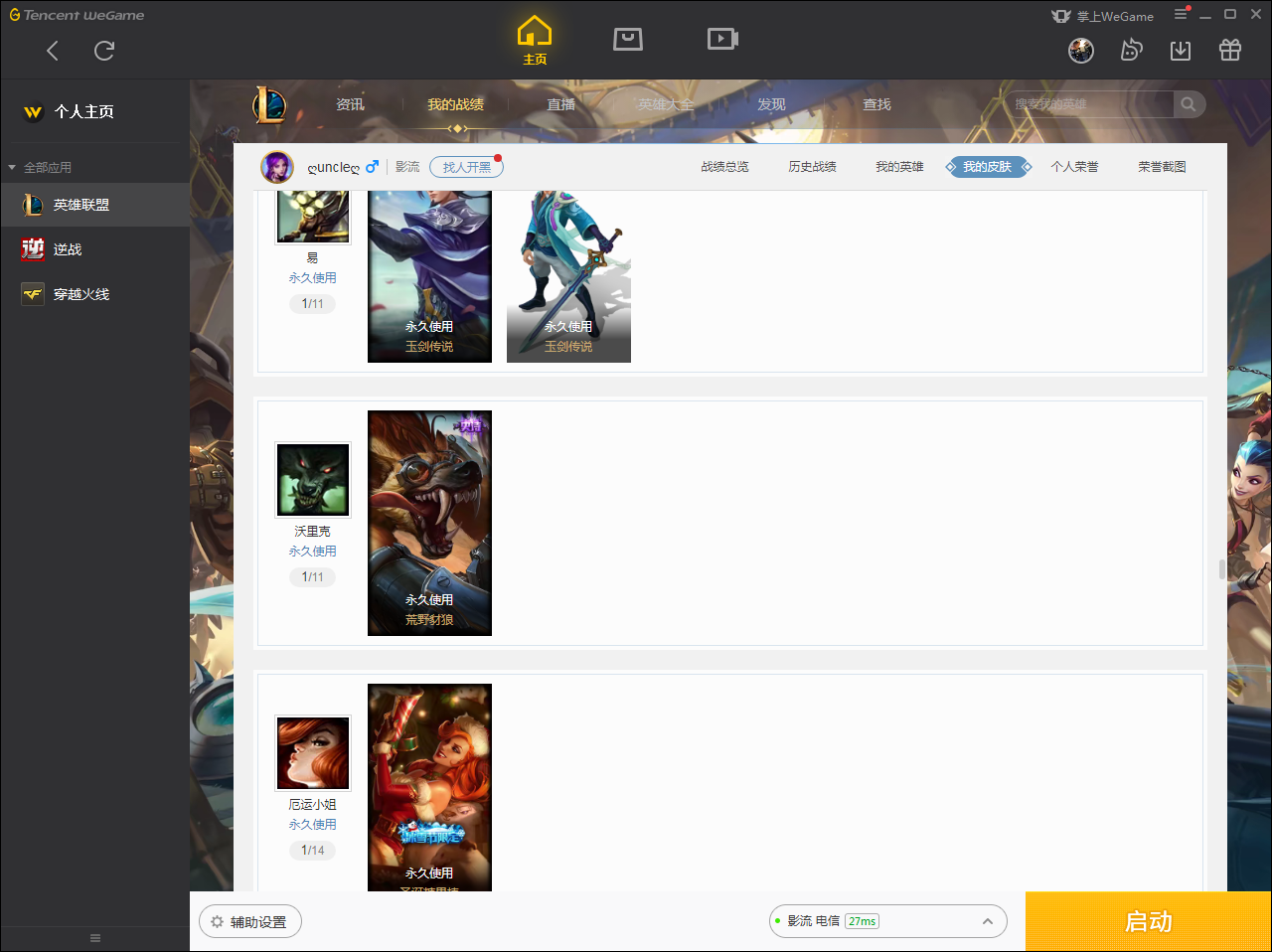Open the download manager icon
Screen dimensions: 1272x952
tap(1181, 51)
